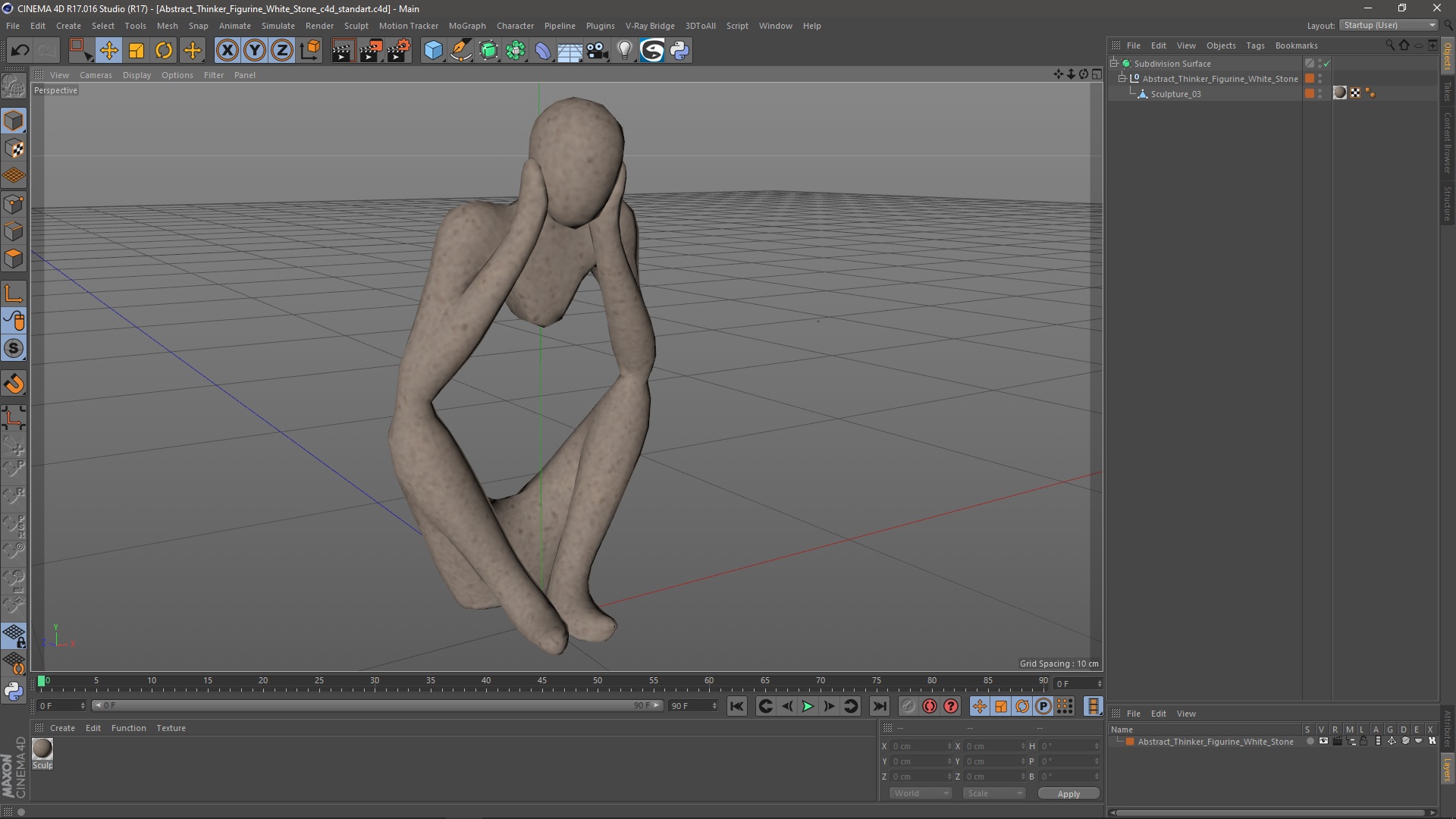1456x819 pixels.
Task: Open the Sculpt menu
Action: point(356,26)
